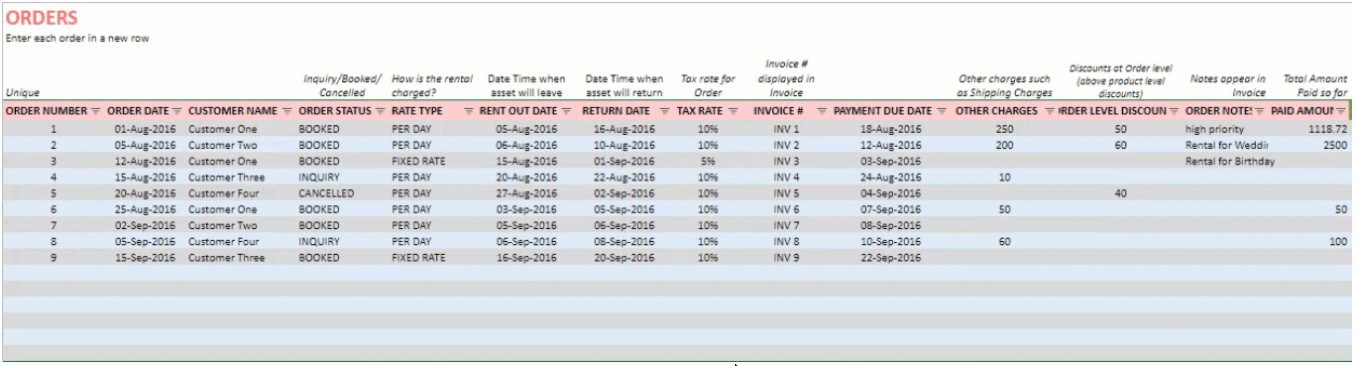The height and width of the screenshot is (366, 1356).
Task: Open the TAX RATE filter dropdown
Action: pyautogui.click(x=734, y=111)
